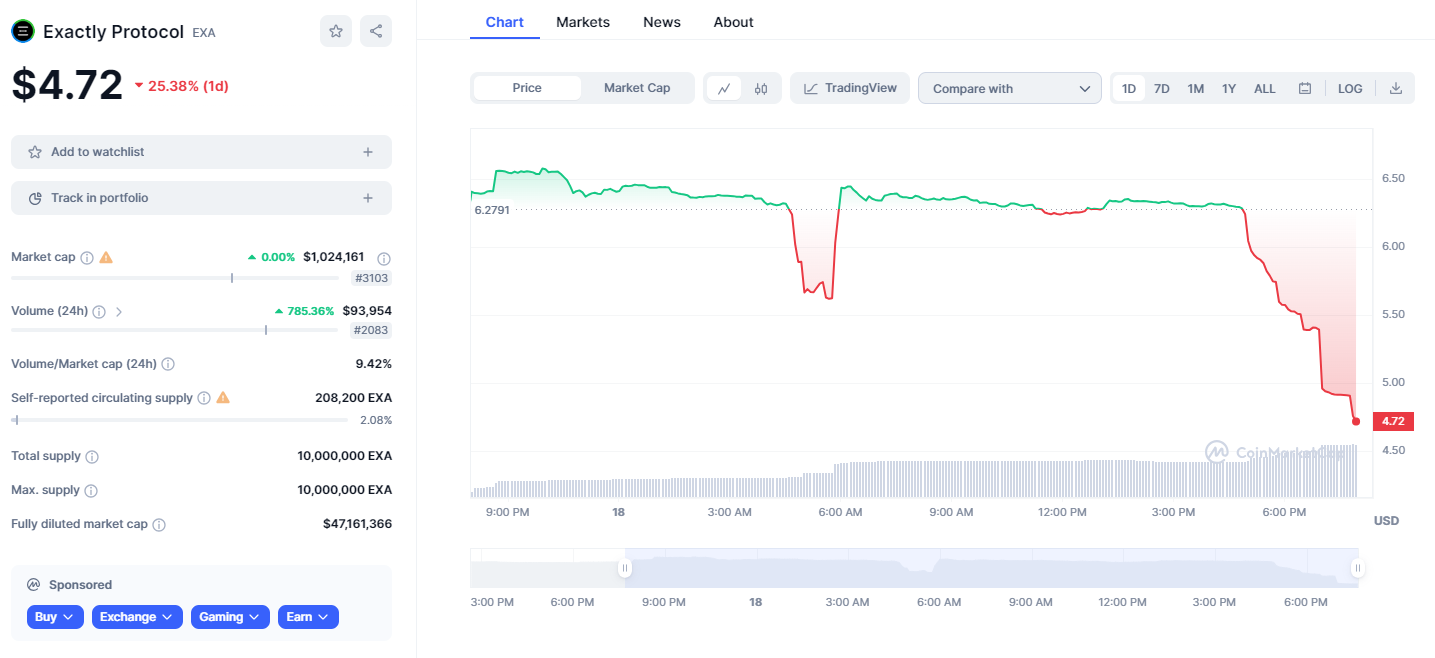Set chart range to 1M

tap(1196, 88)
